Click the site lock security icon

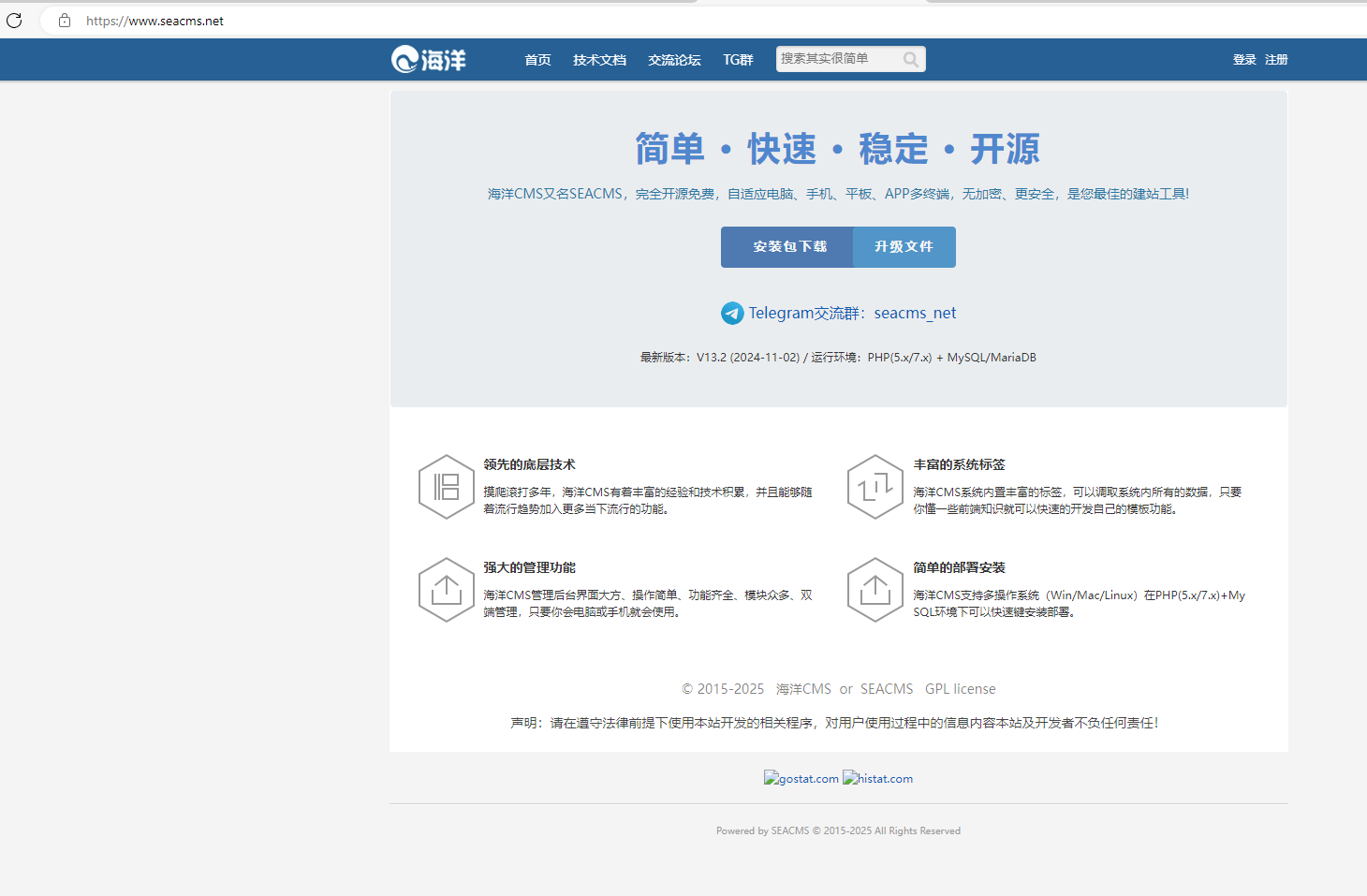65,21
